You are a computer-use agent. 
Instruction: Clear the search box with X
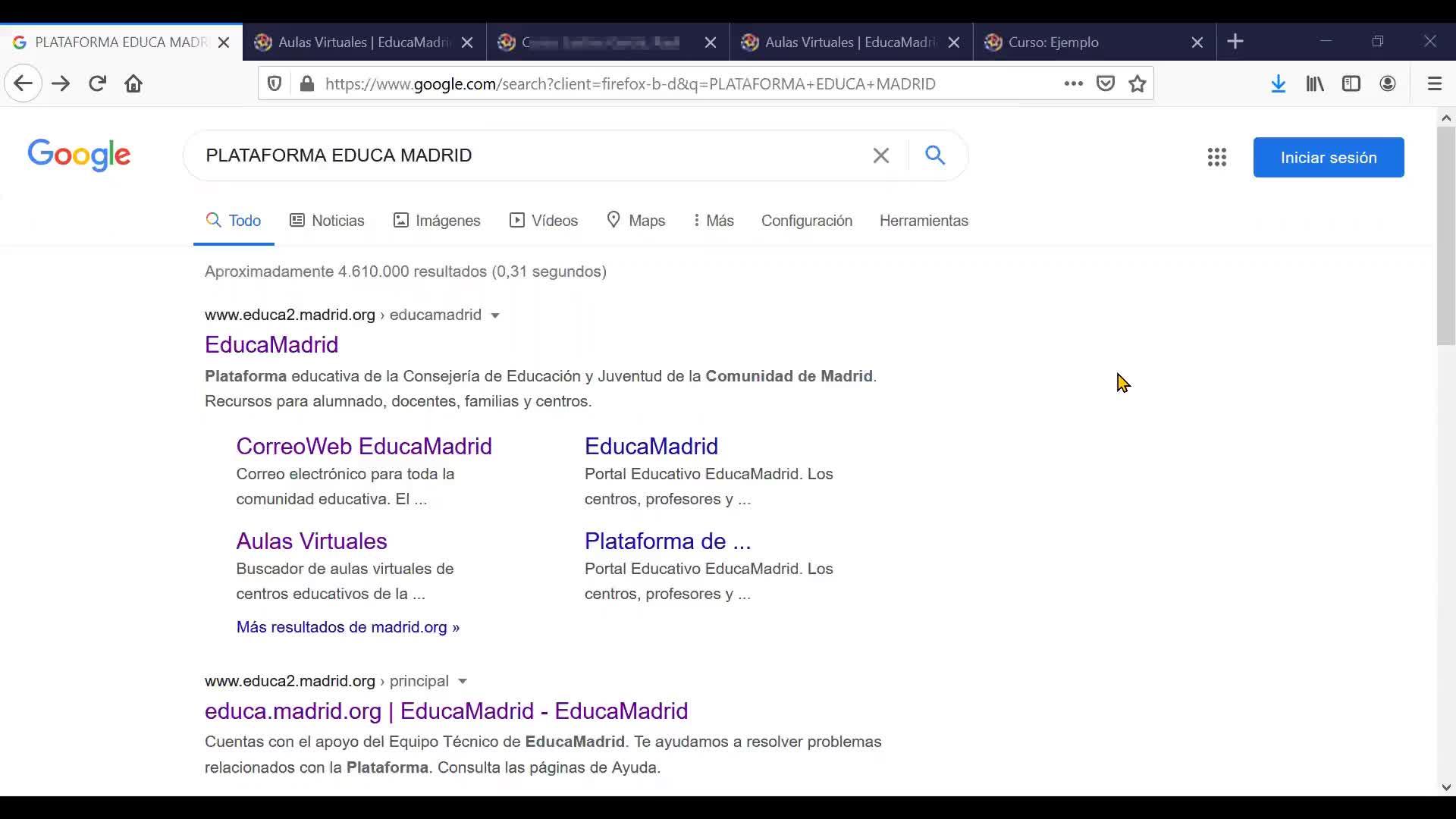(x=880, y=155)
